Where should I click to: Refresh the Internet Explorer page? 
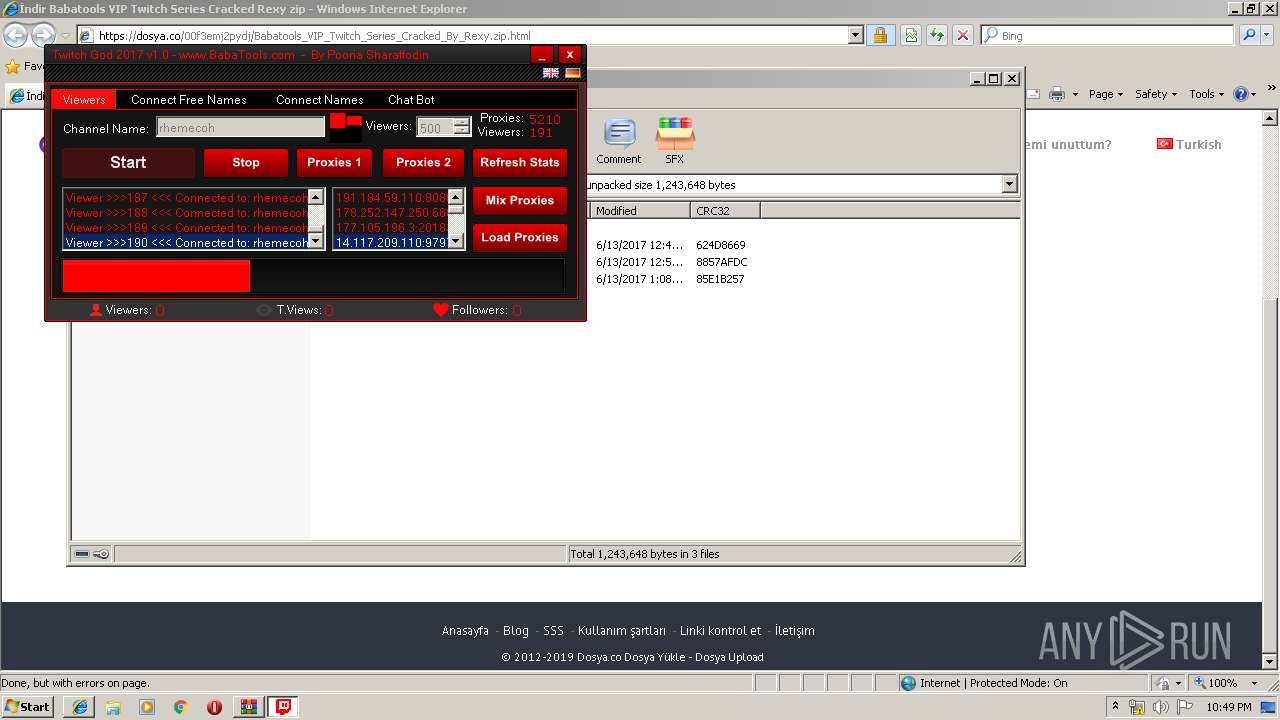tap(937, 35)
